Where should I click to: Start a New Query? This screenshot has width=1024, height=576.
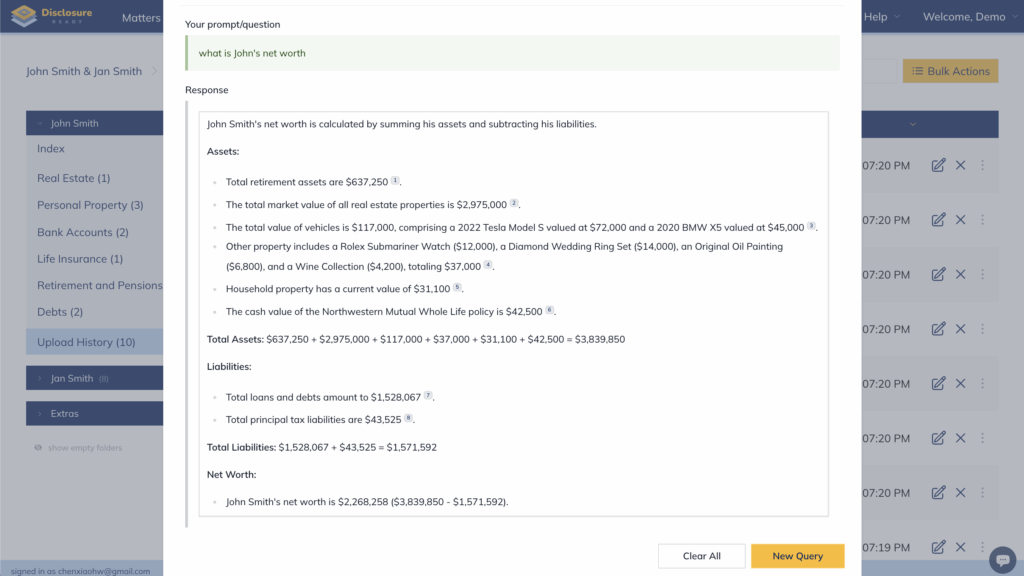(x=797, y=556)
